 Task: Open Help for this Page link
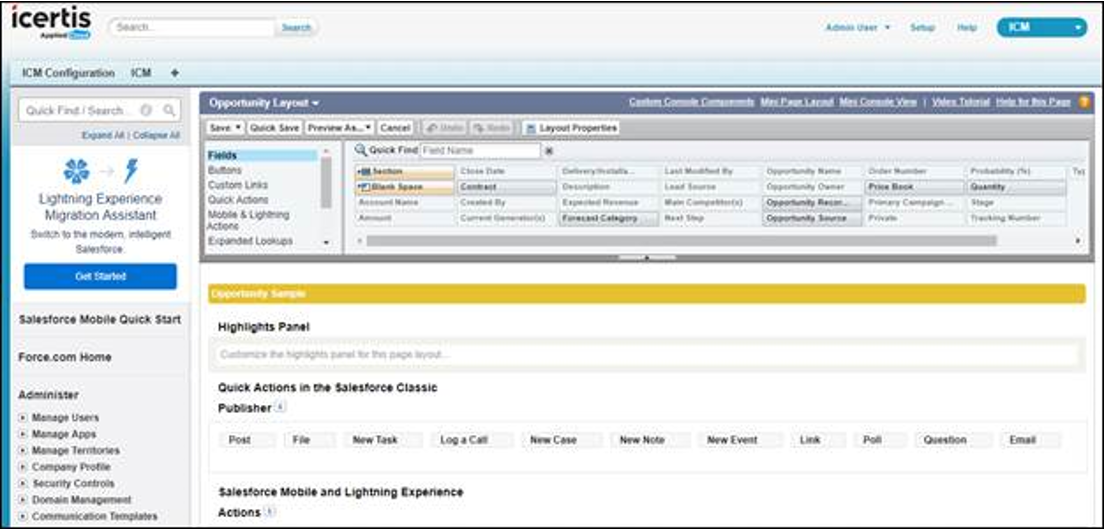[x=1033, y=102]
